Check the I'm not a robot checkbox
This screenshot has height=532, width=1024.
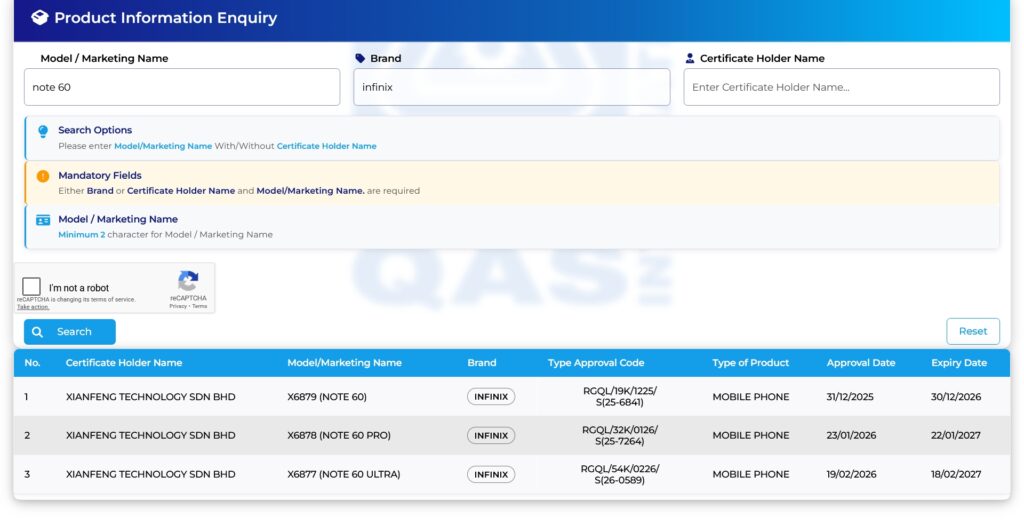[32, 287]
